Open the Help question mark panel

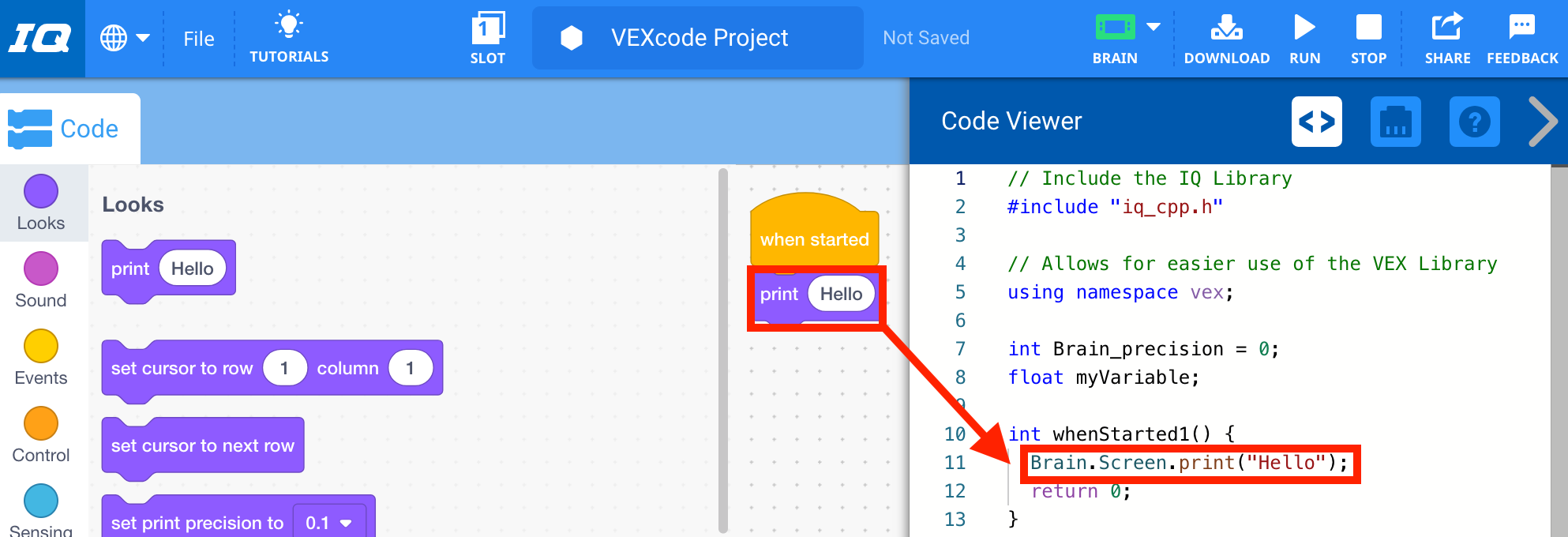tap(1474, 122)
